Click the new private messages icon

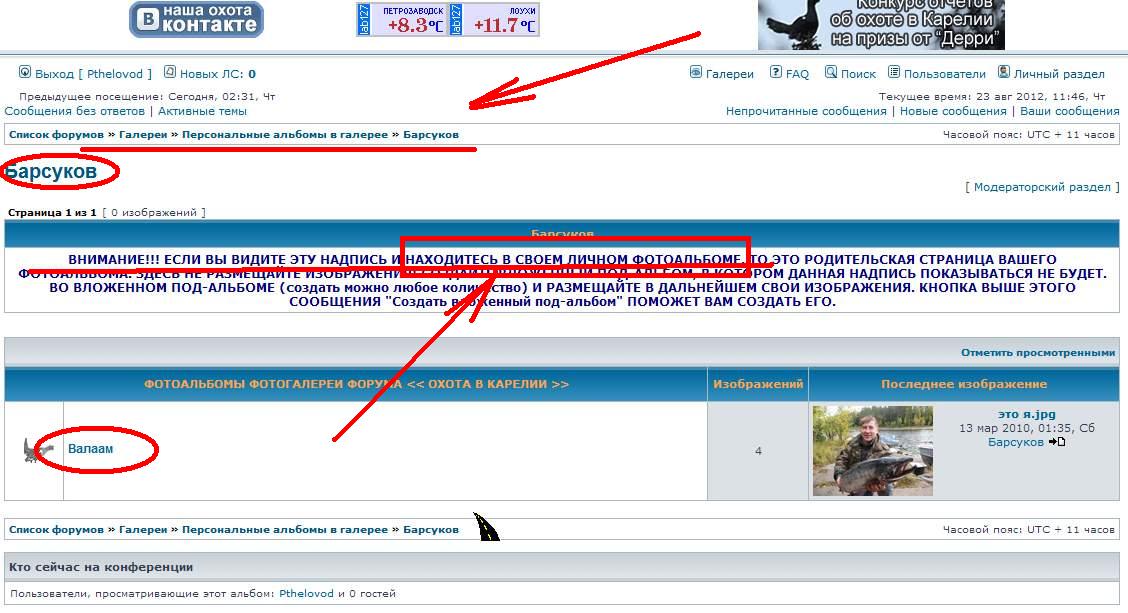pos(170,72)
